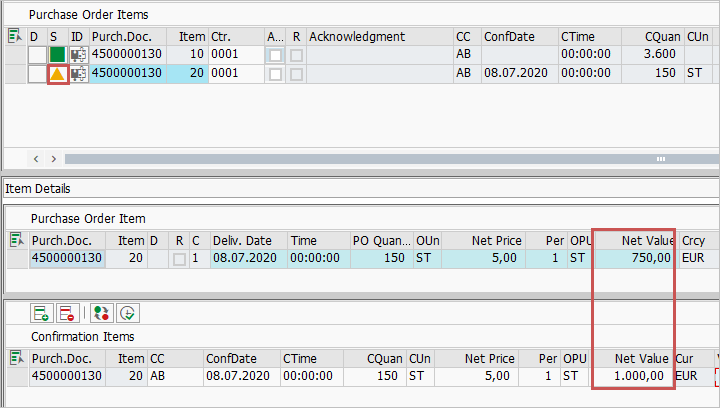Click green square status of item 10

click(x=58, y=55)
